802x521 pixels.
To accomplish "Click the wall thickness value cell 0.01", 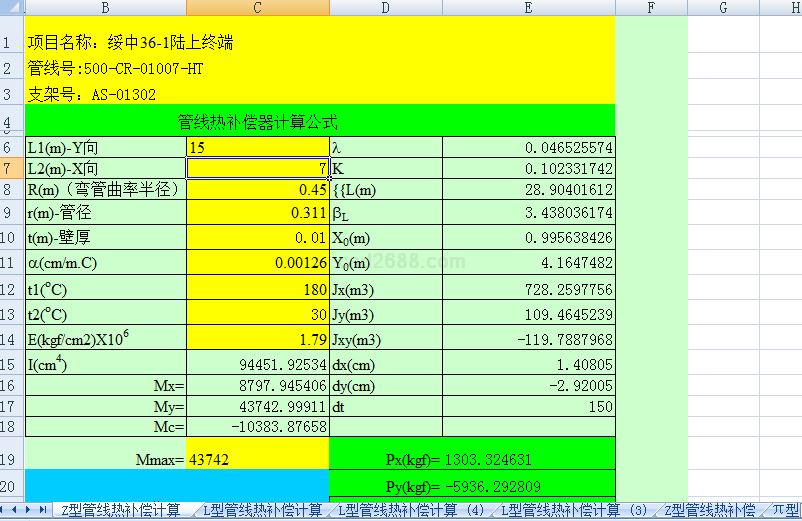I will pyautogui.click(x=257, y=237).
